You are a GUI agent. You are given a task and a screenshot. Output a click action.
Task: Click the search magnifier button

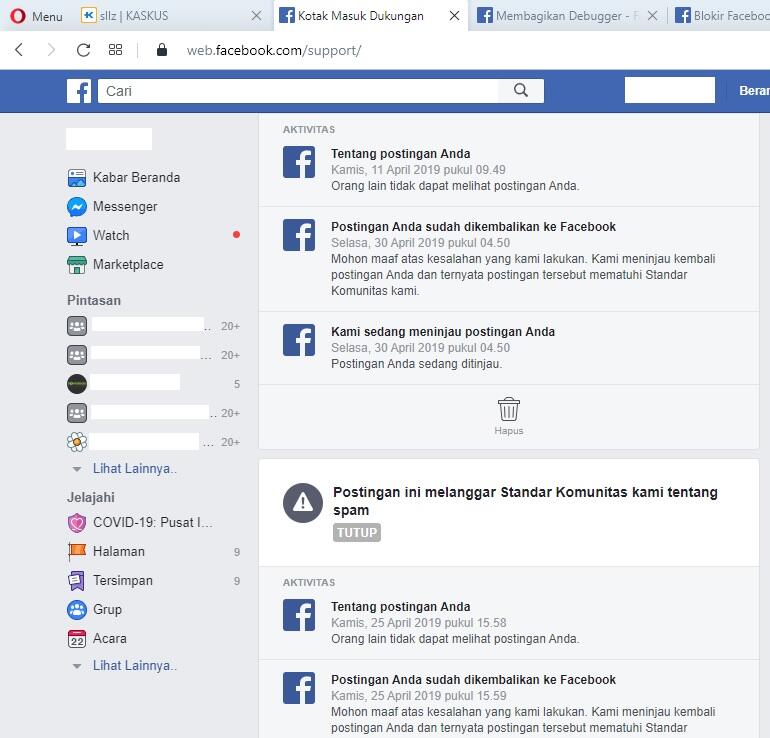tap(521, 91)
